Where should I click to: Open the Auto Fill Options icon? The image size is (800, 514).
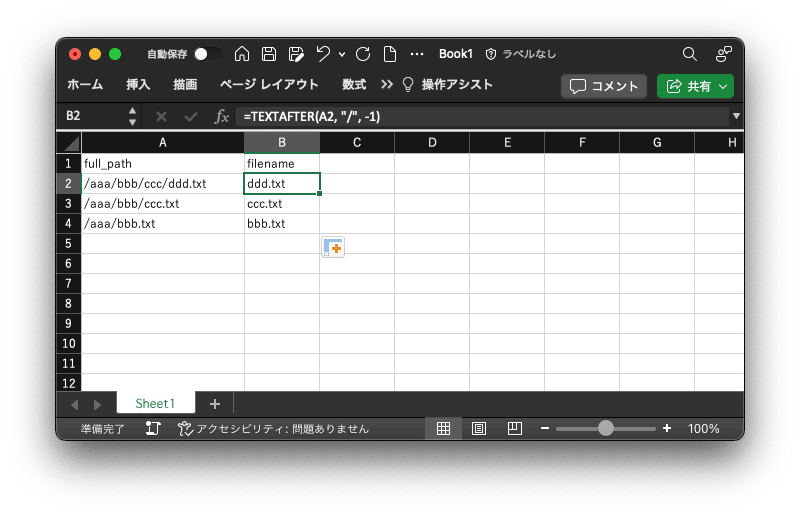(333, 247)
